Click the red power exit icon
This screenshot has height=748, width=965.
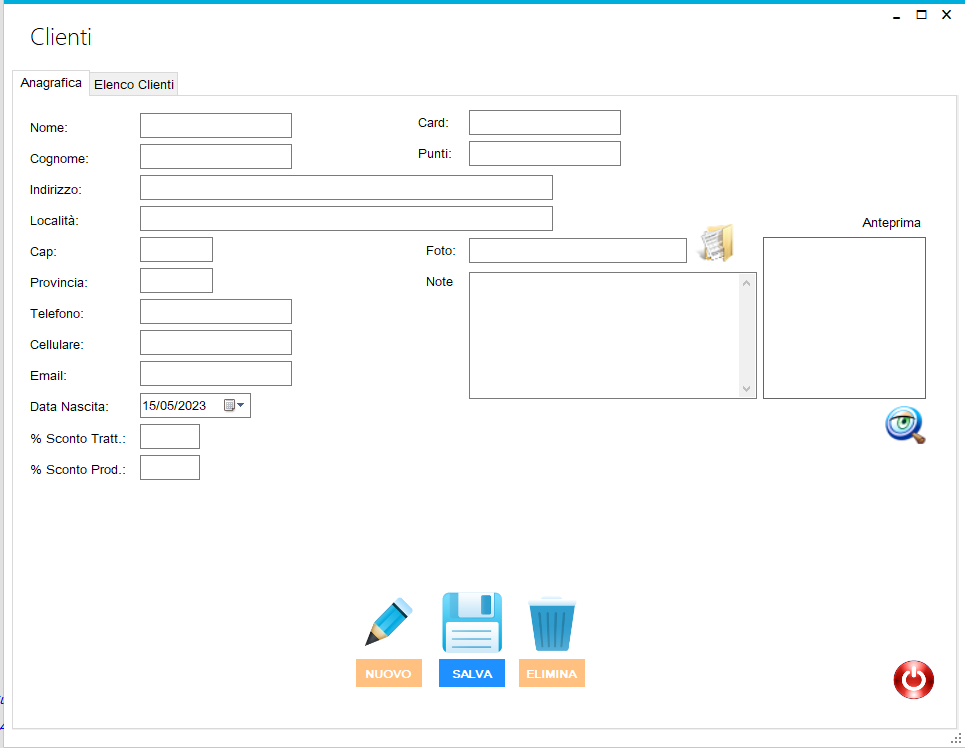tap(913, 680)
